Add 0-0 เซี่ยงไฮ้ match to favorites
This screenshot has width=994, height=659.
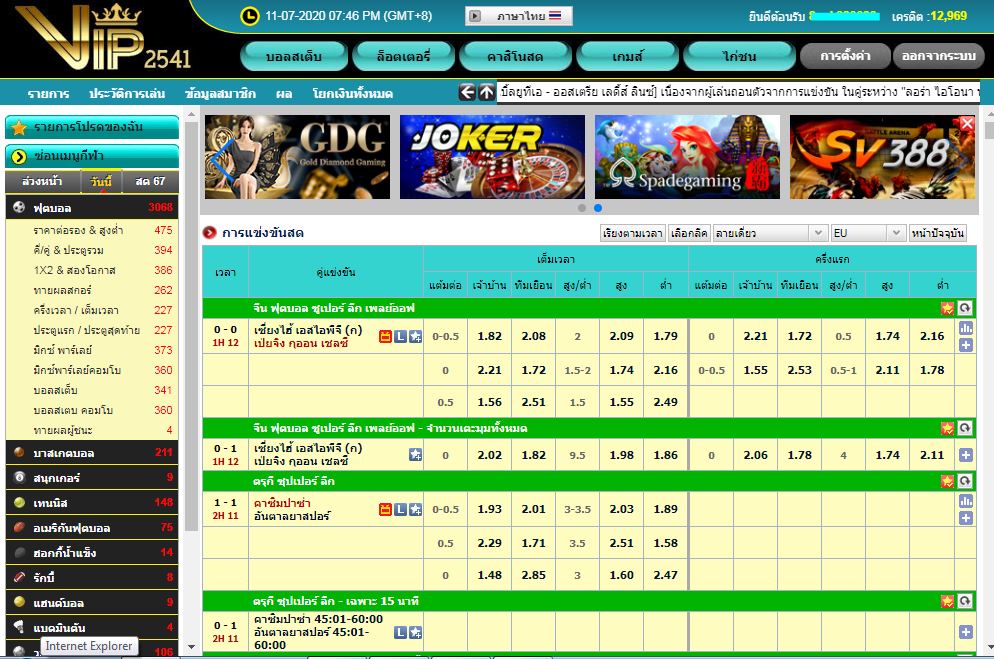click(415, 336)
